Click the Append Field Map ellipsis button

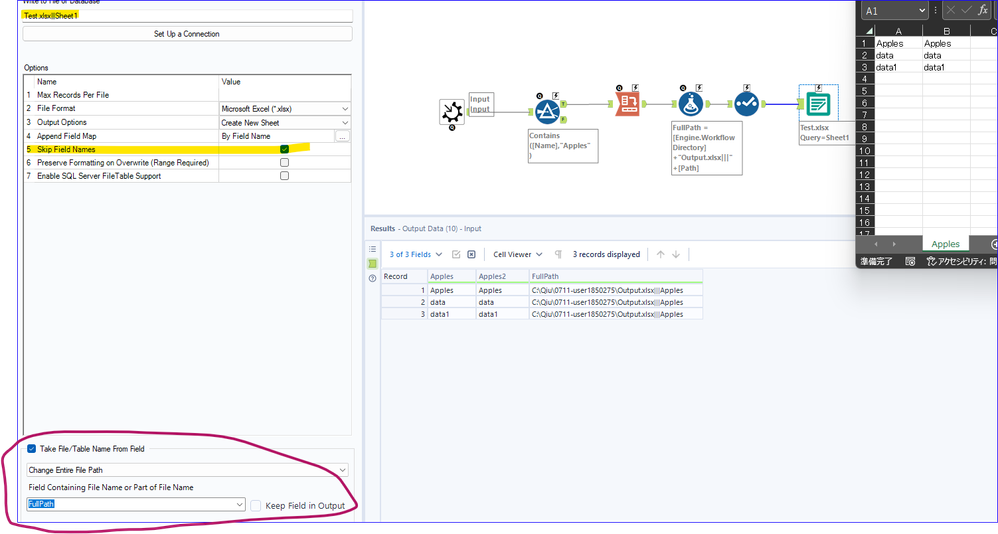pos(342,136)
